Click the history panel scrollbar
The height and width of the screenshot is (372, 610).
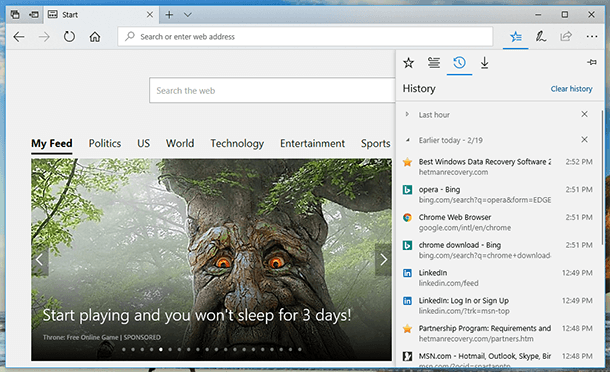[603, 177]
